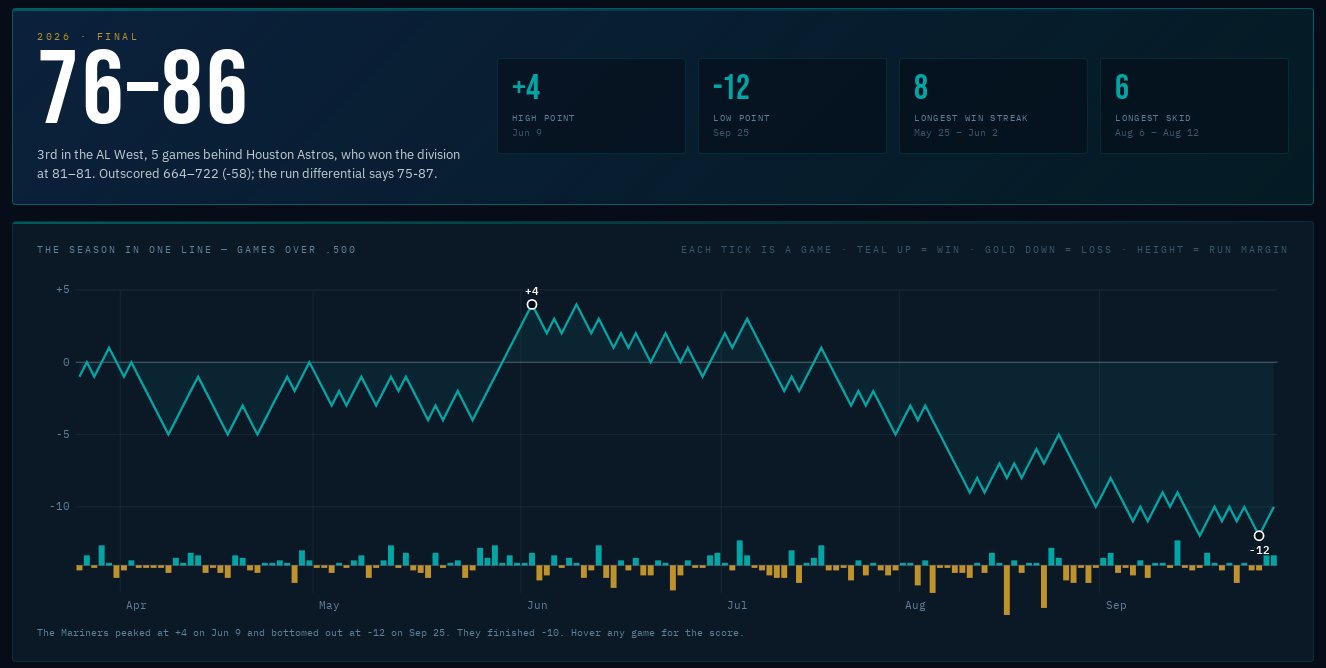Select the "2026 · FINAL" label
1326x668 pixels.
pos(88,37)
